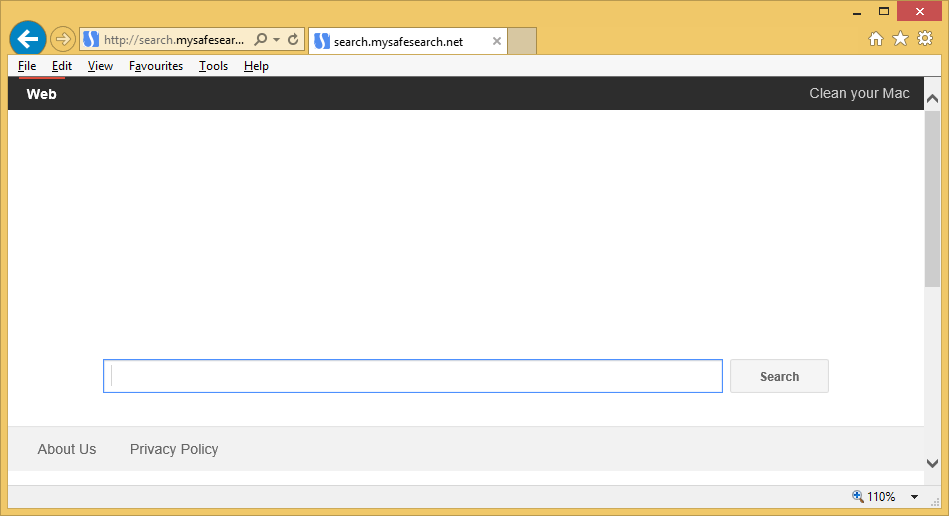Screen dimensions: 949x528
Task: Open the Privacy Policy link
Action: point(174,449)
